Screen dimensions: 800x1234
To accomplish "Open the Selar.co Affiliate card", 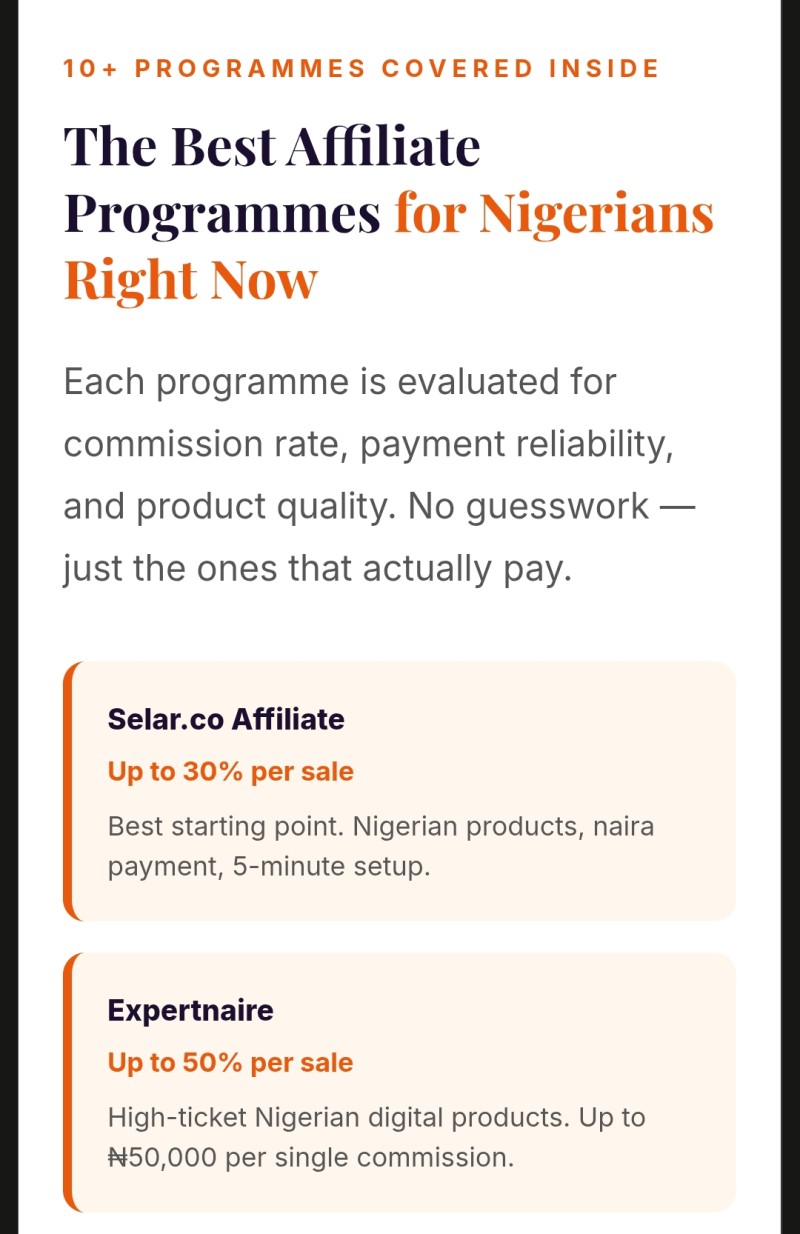I will click(x=399, y=791).
